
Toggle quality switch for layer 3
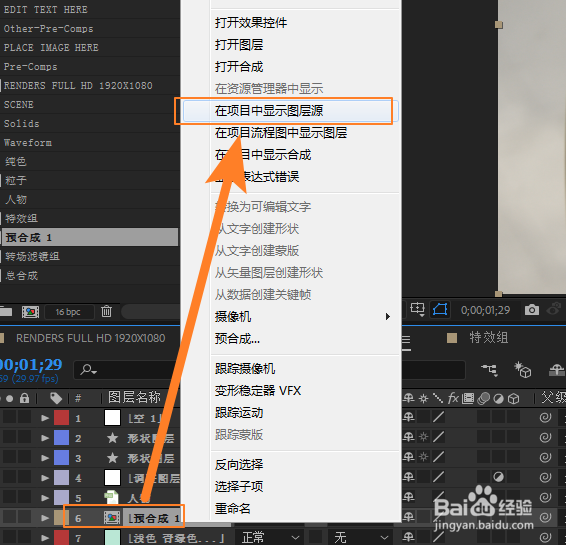pyautogui.click(x=438, y=457)
